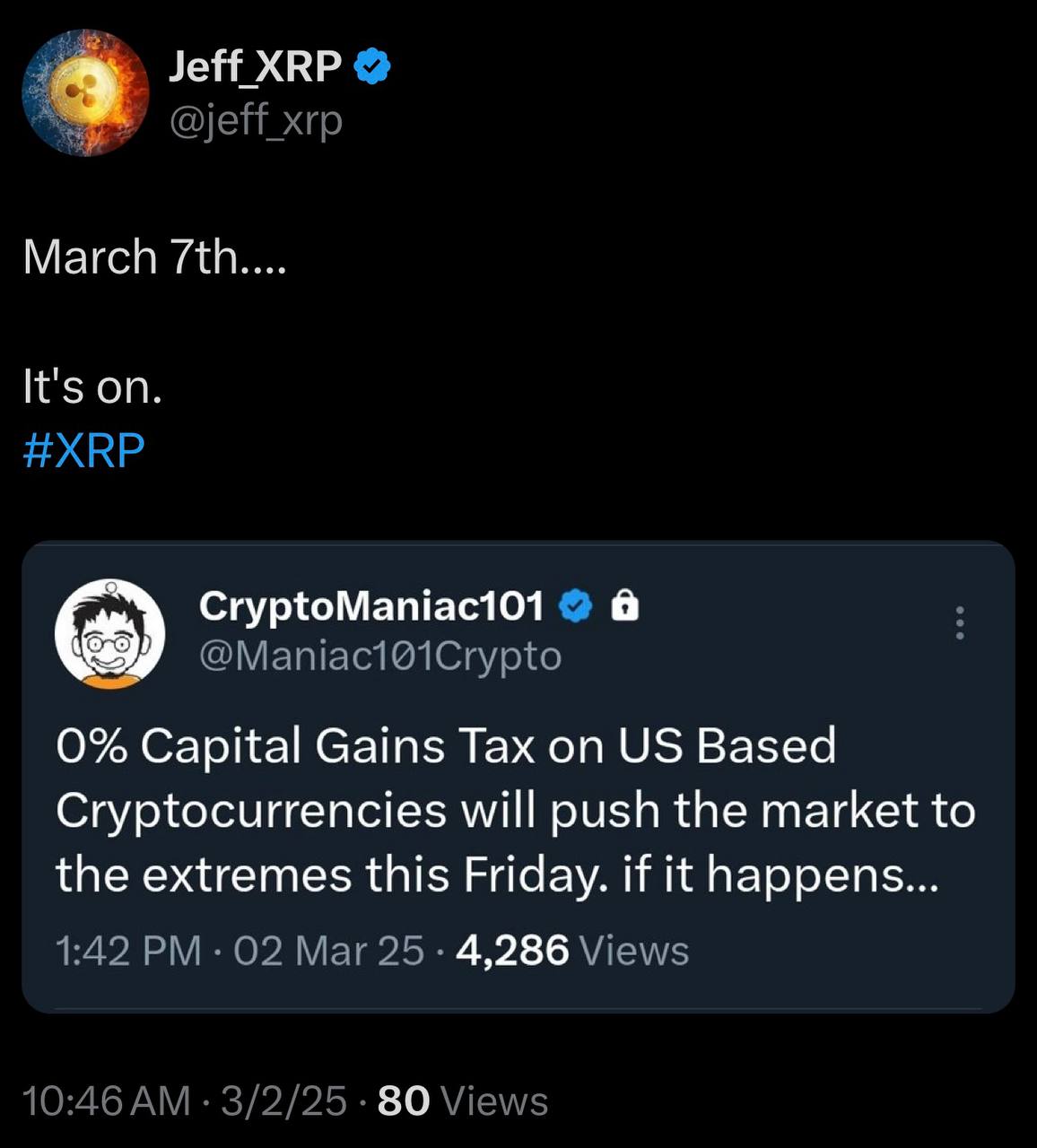The image size is (1037, 1148).
Task: Click the 3/2/25 post date
Action: (283, 1101)
